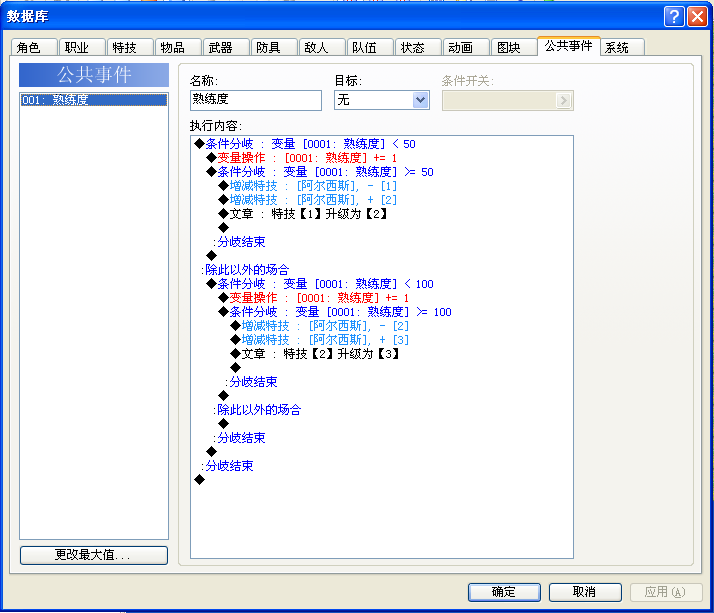Select the line 条件分歧 熟练度 >= 50
Viewport: 714px width, 613px height.
click(x=320, y=172)
